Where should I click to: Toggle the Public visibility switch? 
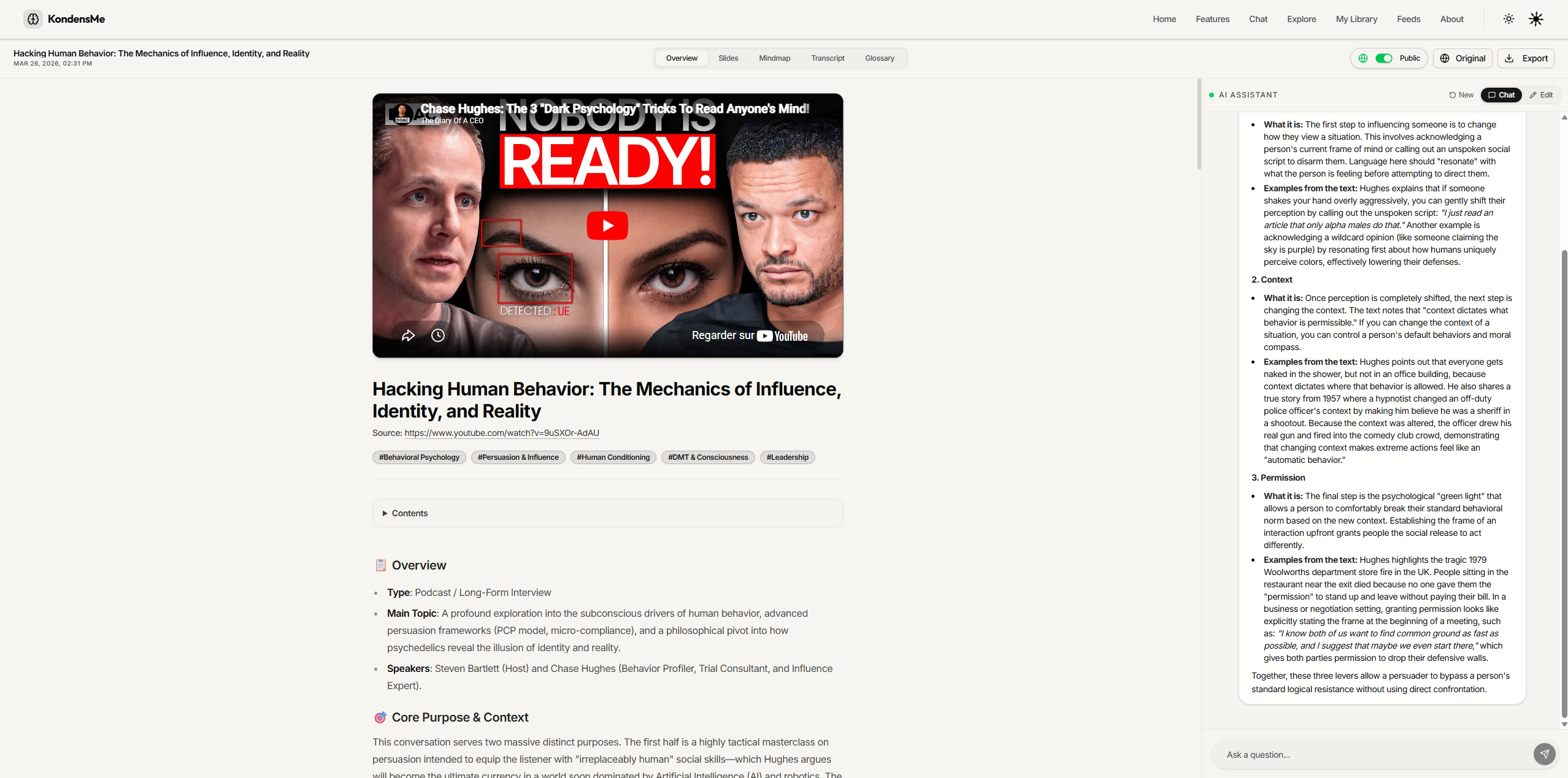1383,58
